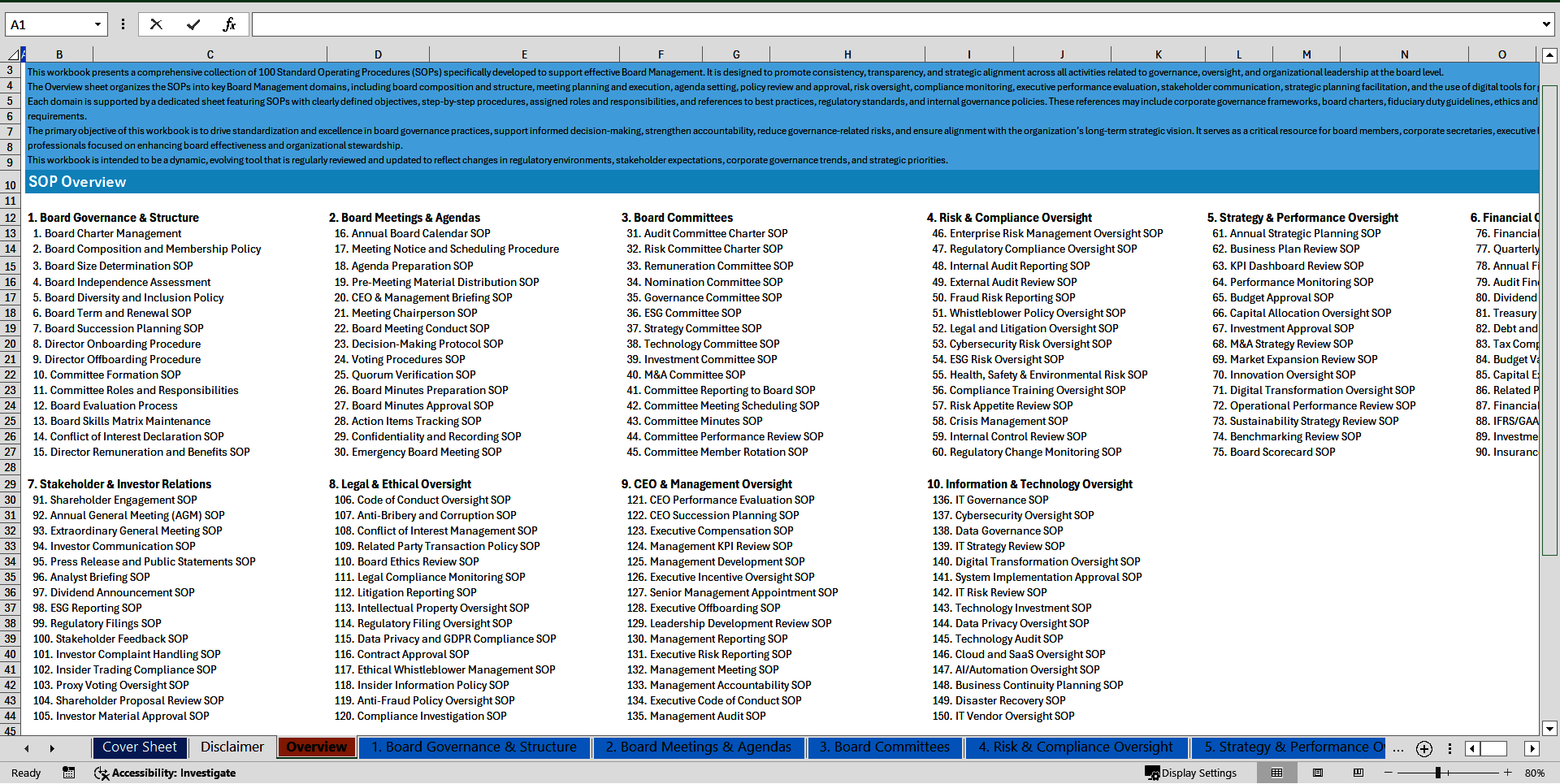Open the Name Box dropdown arrow
The height and width of the screenshot is (784, 1560).
(x=97, y=24)
